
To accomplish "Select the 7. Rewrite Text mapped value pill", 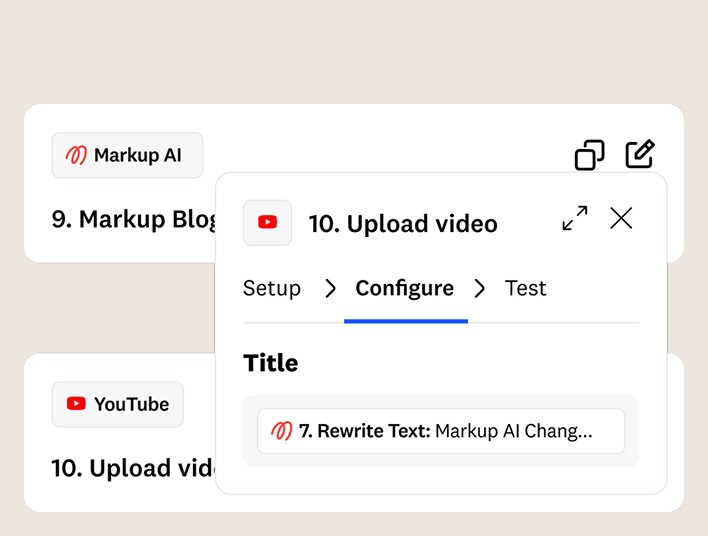I will (441, 431).
